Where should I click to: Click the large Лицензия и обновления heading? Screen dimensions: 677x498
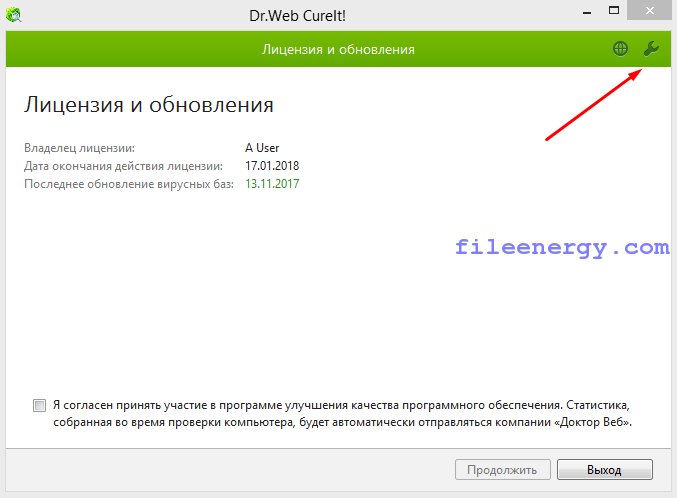click(x=149, y=105)
